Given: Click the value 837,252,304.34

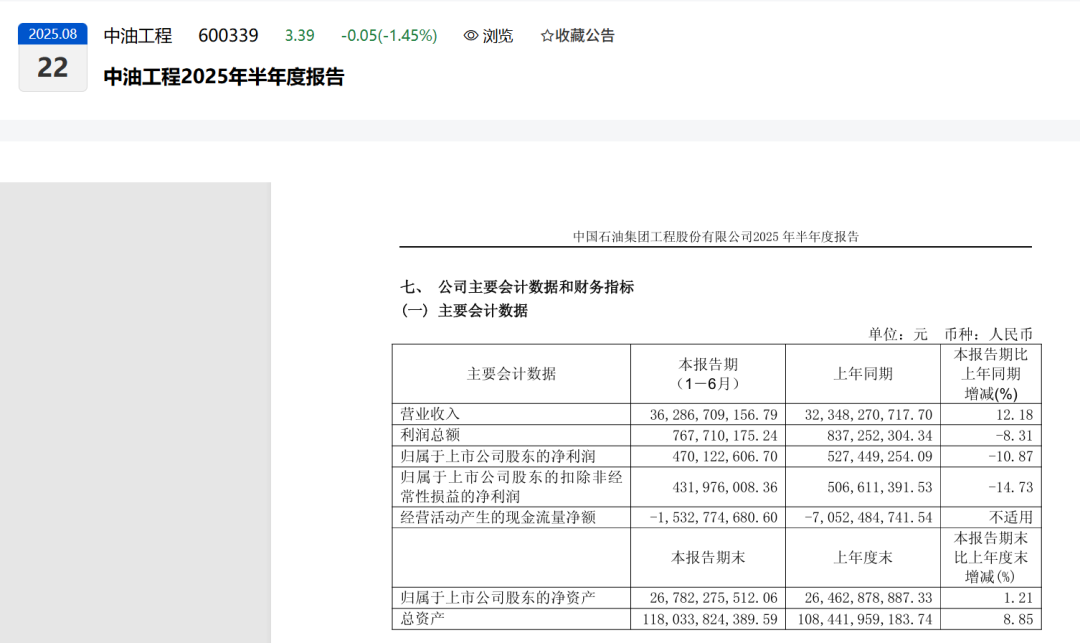Looking at the screenshot, I should click(x=880, y=435).
